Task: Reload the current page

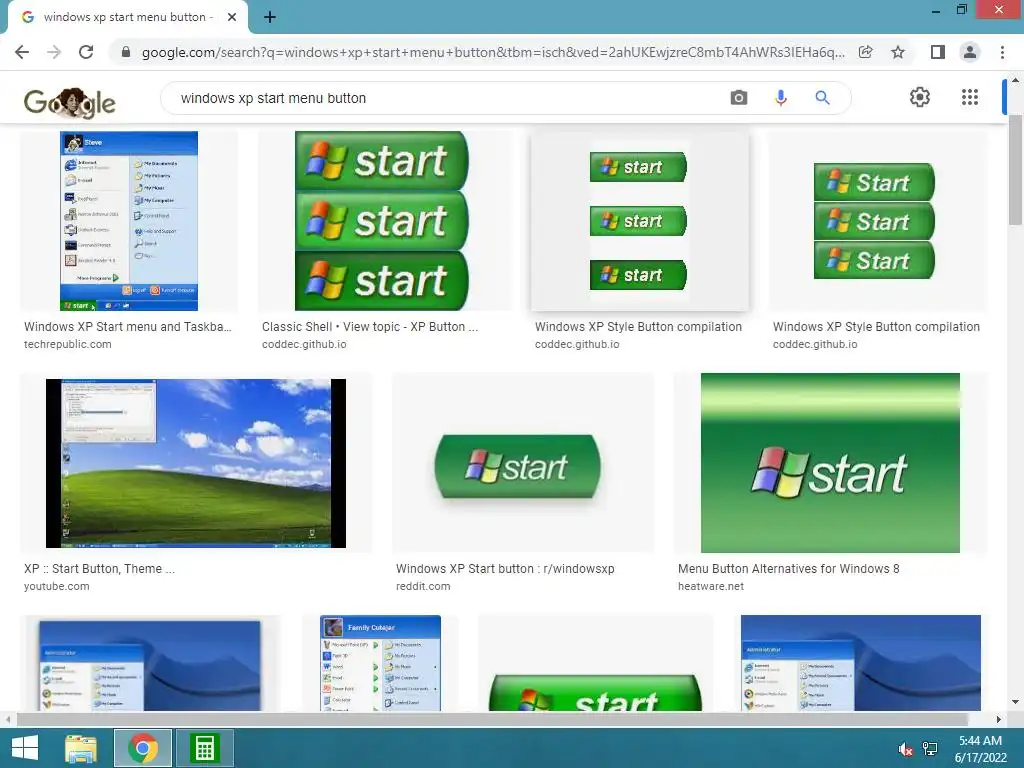Action: point(86,52)
